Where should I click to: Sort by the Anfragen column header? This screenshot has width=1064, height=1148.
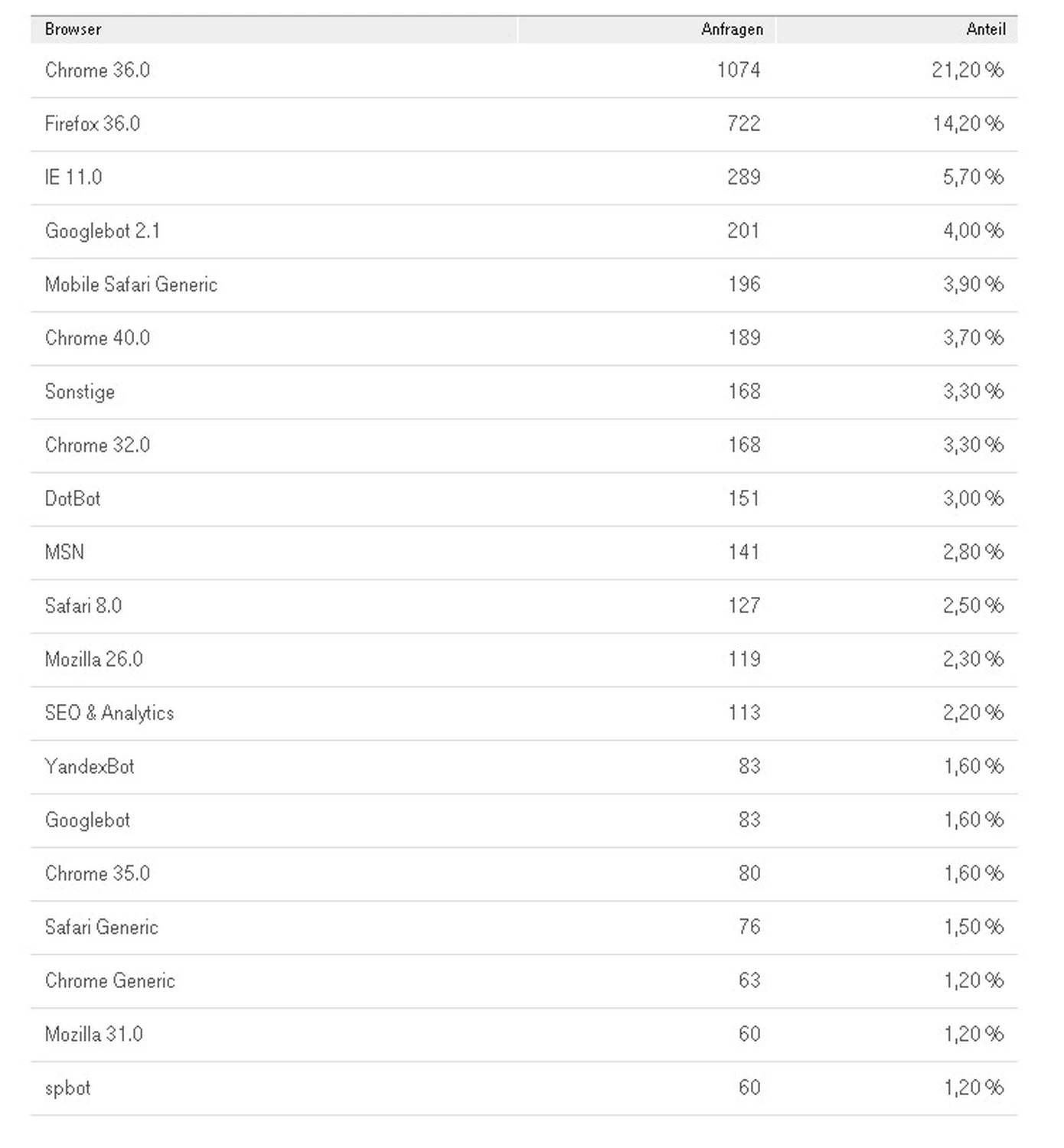[x=731, y=29]
